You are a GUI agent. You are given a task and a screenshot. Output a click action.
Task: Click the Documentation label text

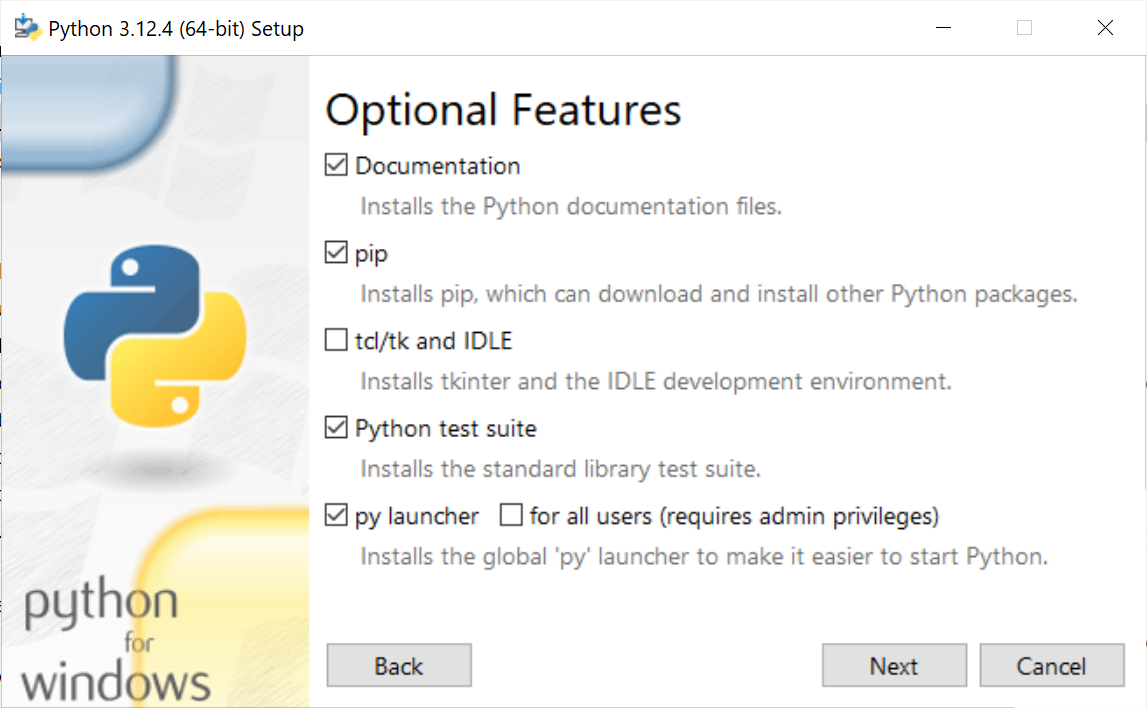(x=436, y=165)
